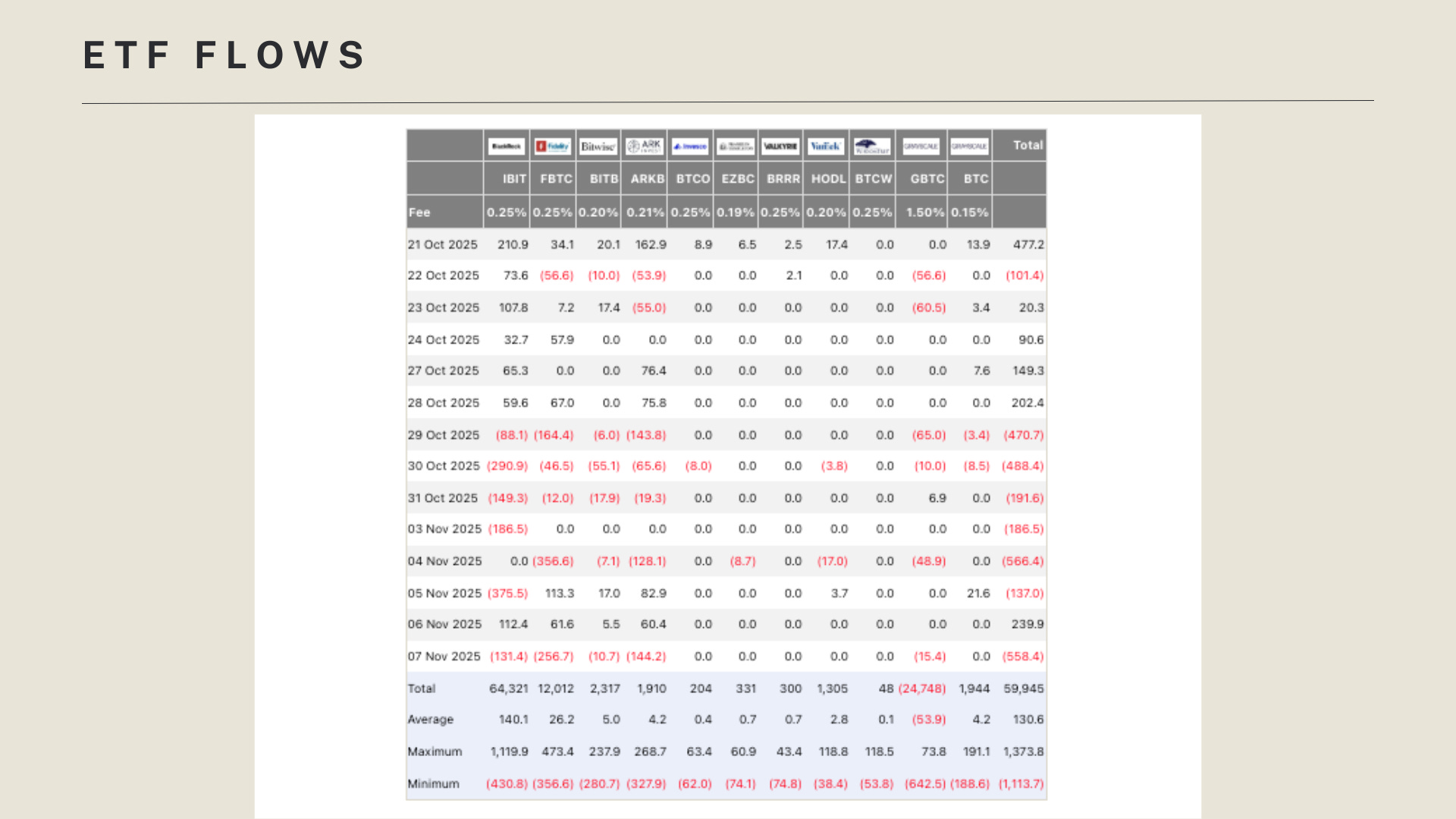Click the Minimum row label
Image resolution: width=1456 pixels, height=819 pixels.
[434, 784]
